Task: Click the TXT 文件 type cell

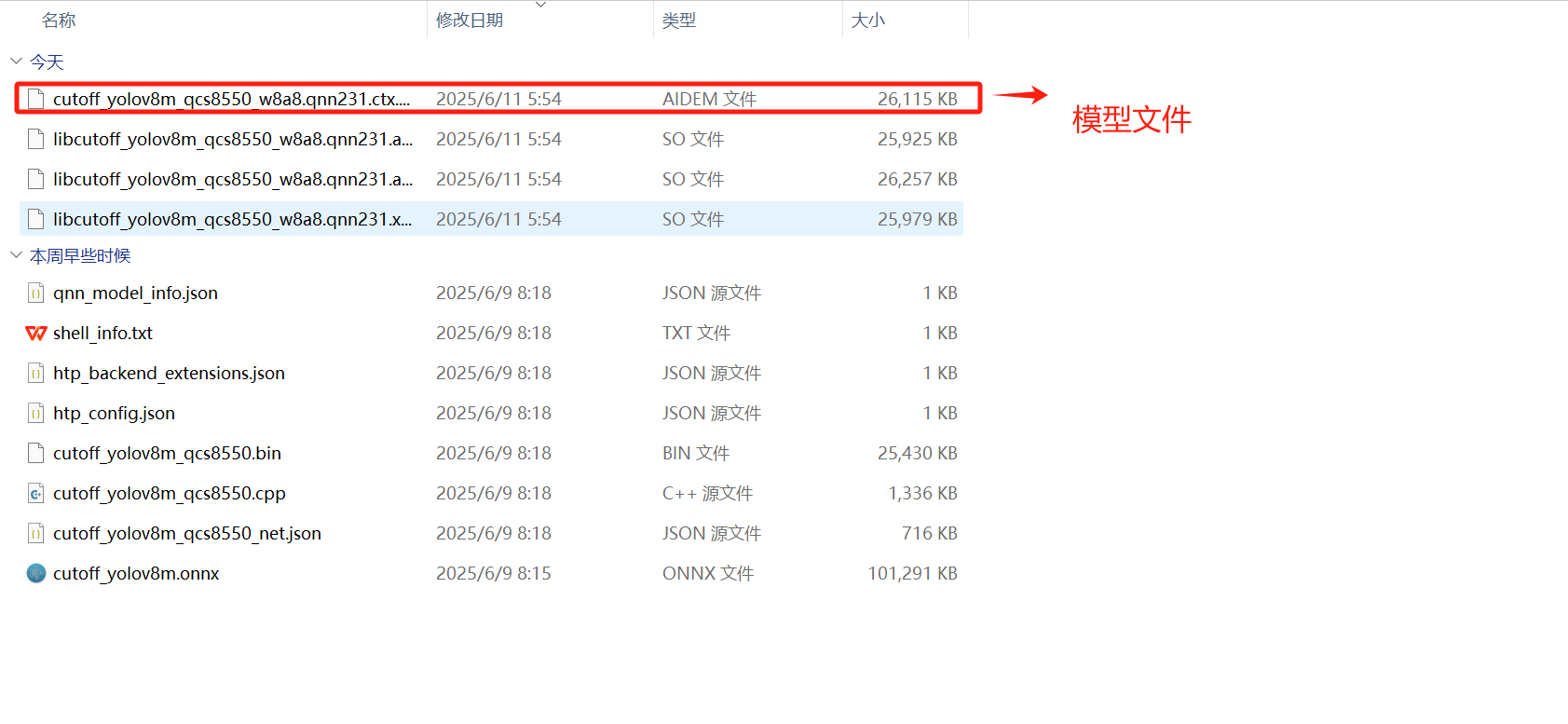Action: click(697, 333)
